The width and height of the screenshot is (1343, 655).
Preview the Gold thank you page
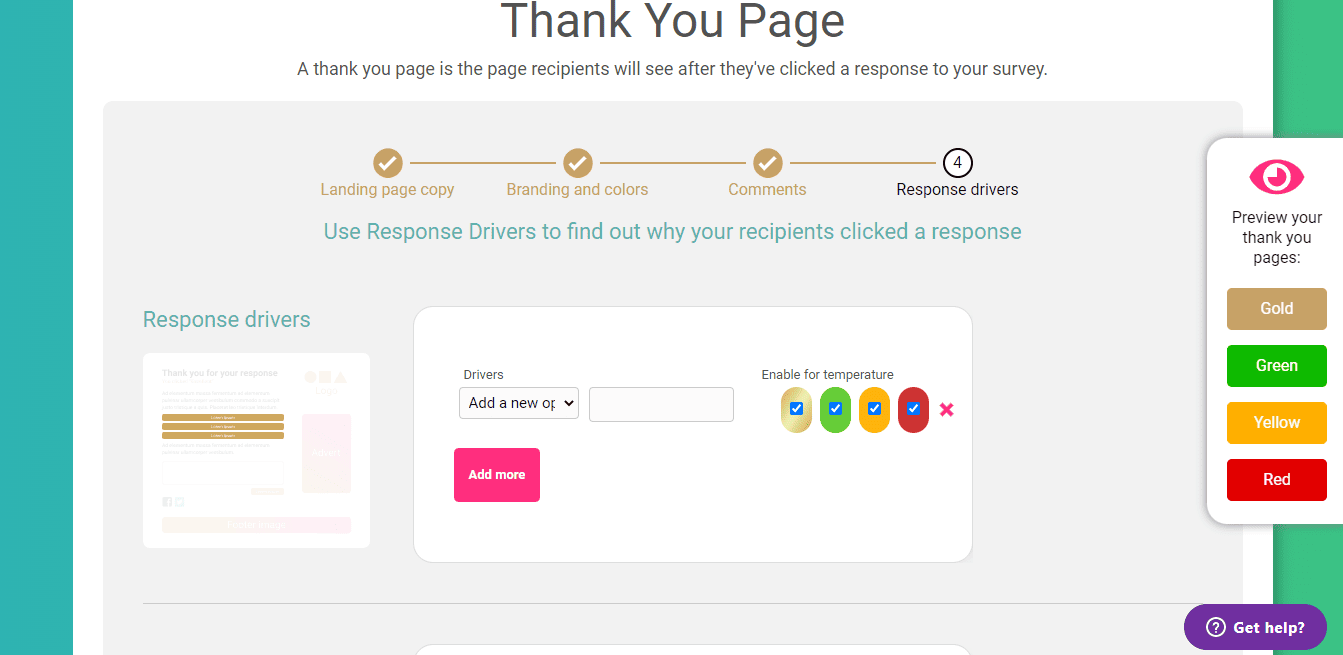[x=1276, y=309]
